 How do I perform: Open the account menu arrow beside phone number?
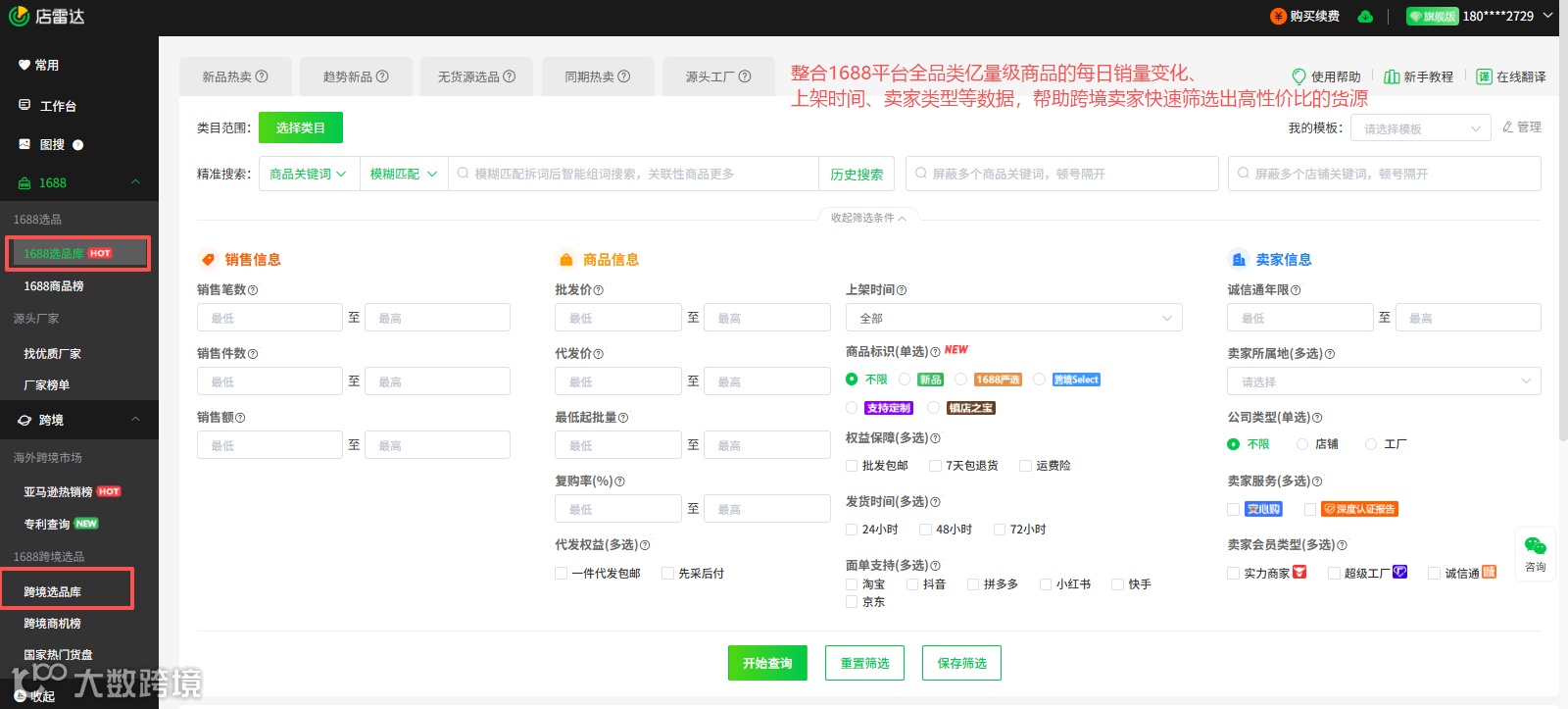click(x=1548, y=15)
